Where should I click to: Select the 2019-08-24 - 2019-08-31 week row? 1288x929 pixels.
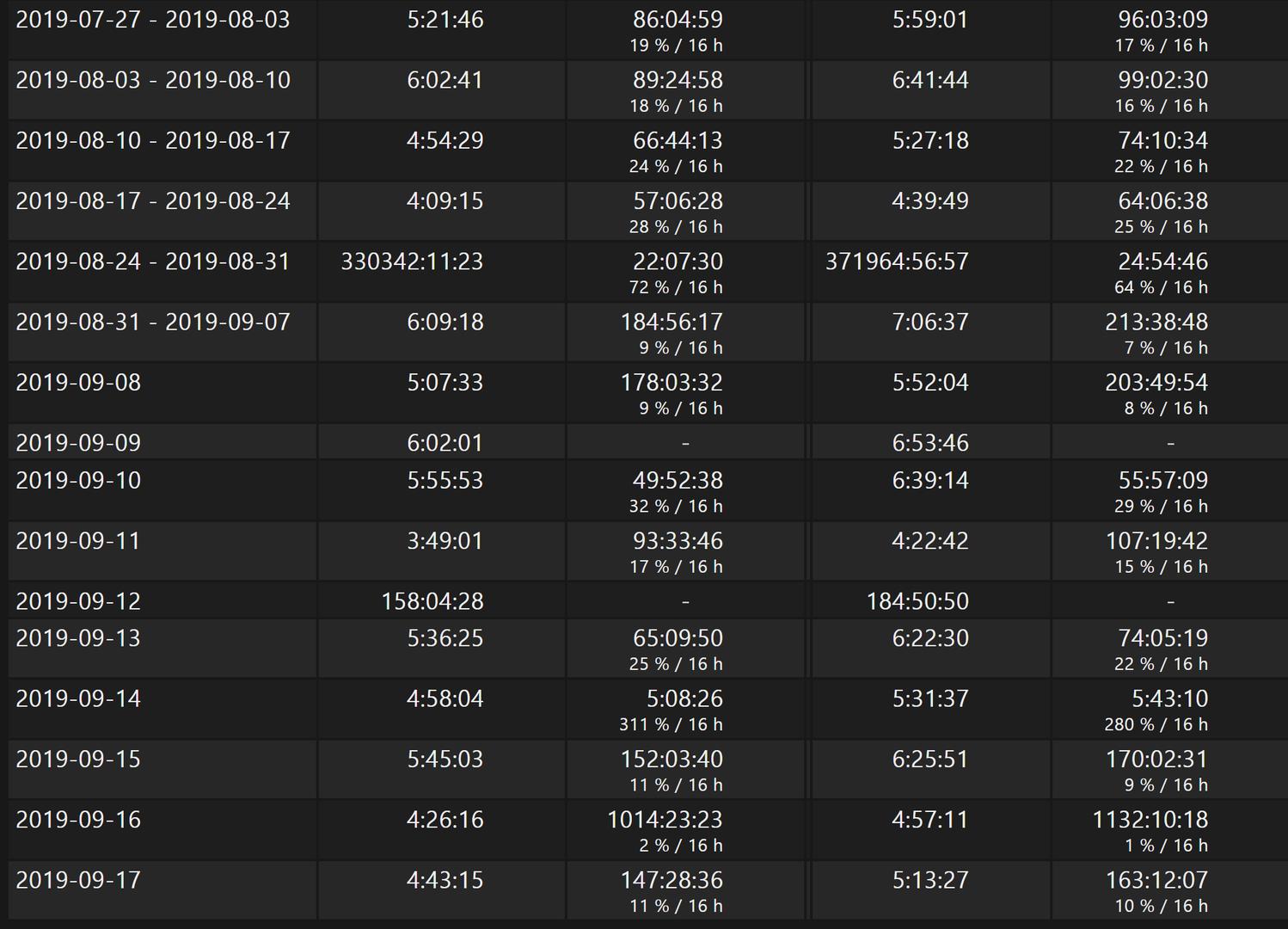tap(647, 272)
